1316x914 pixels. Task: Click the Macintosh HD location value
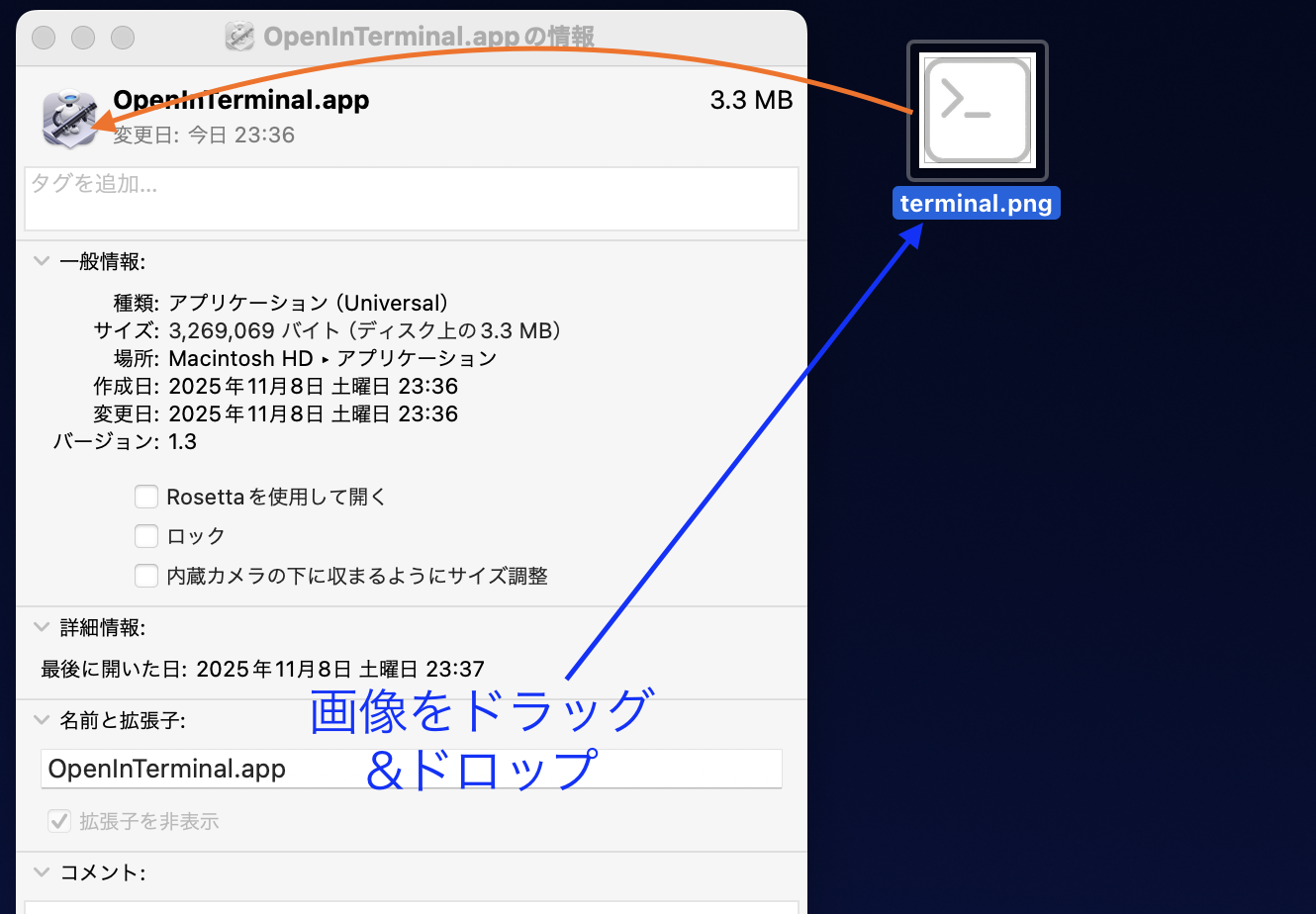pos(332,358)
